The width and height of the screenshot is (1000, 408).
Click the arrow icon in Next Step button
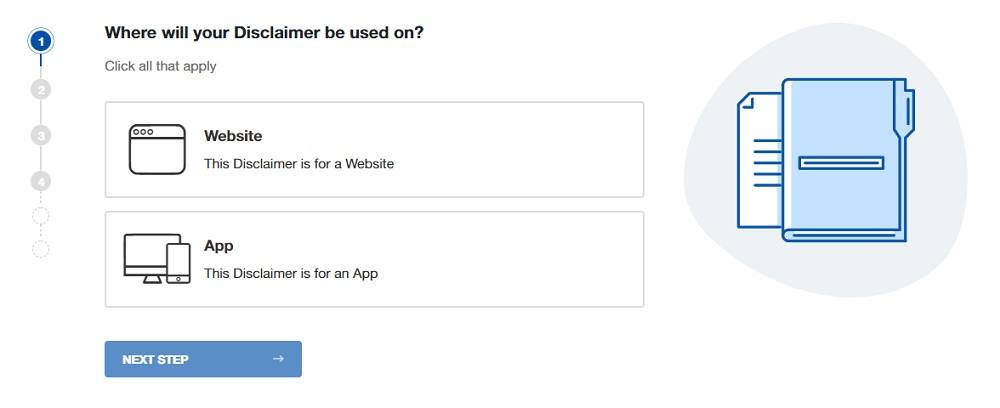(278, 359)
